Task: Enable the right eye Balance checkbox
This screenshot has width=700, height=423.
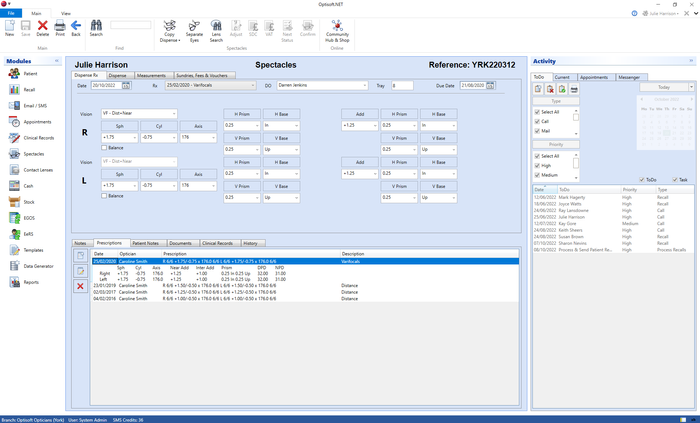Action: (x=104, y=148)
